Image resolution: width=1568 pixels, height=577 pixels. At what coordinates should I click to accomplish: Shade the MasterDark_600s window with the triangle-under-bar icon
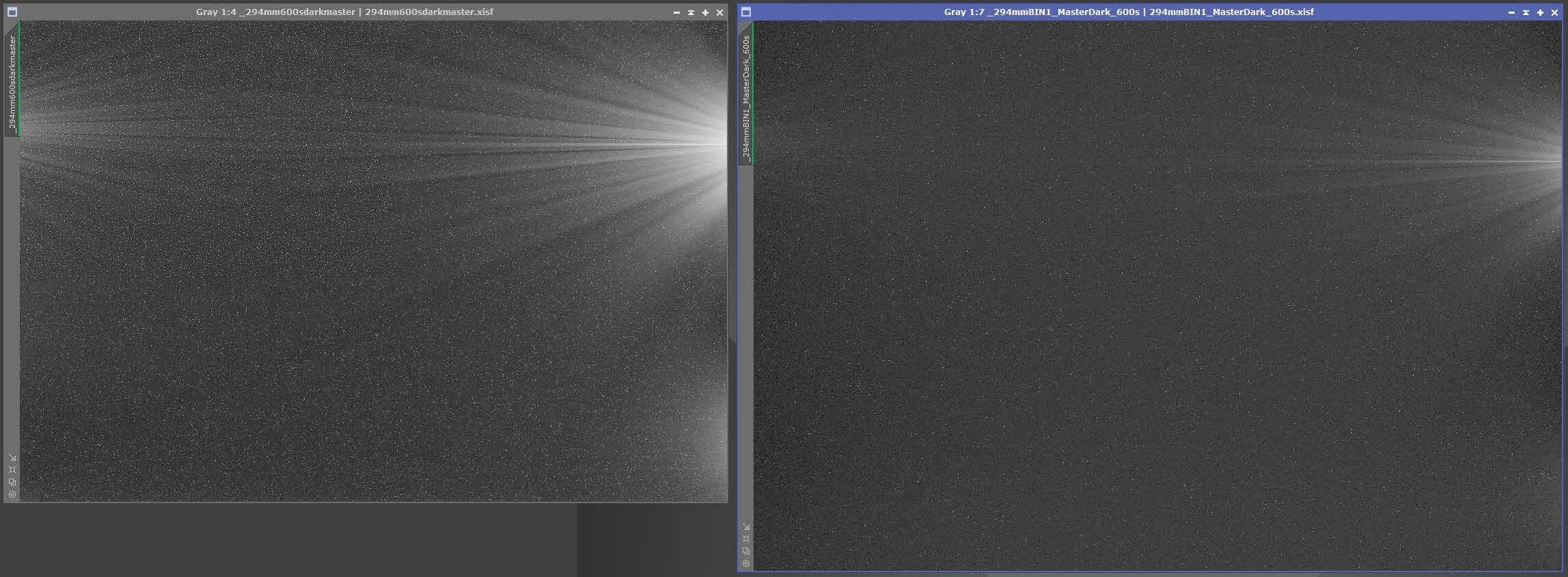[x=1526, y=12]
